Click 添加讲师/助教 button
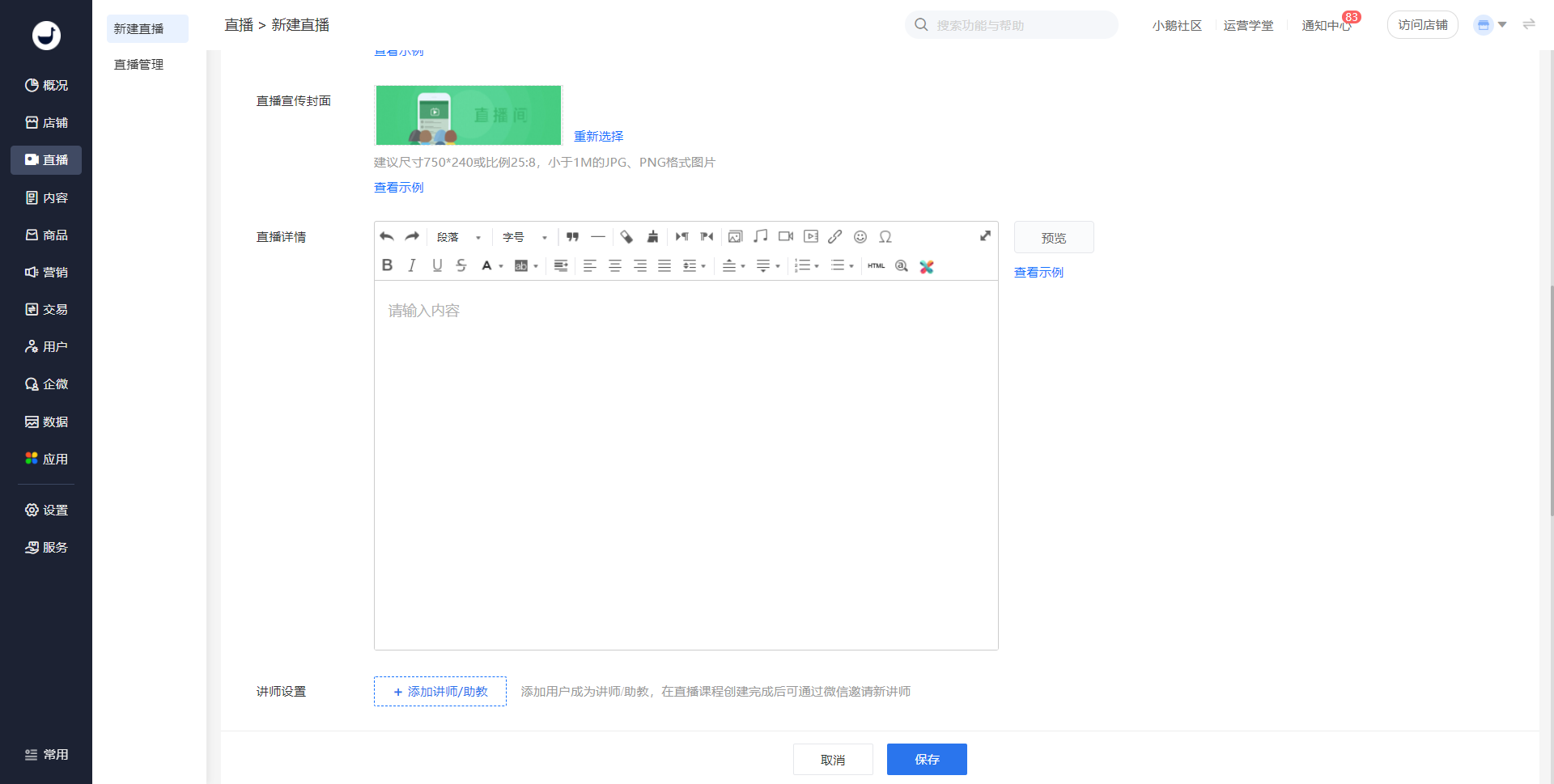 tap(440, 692)
